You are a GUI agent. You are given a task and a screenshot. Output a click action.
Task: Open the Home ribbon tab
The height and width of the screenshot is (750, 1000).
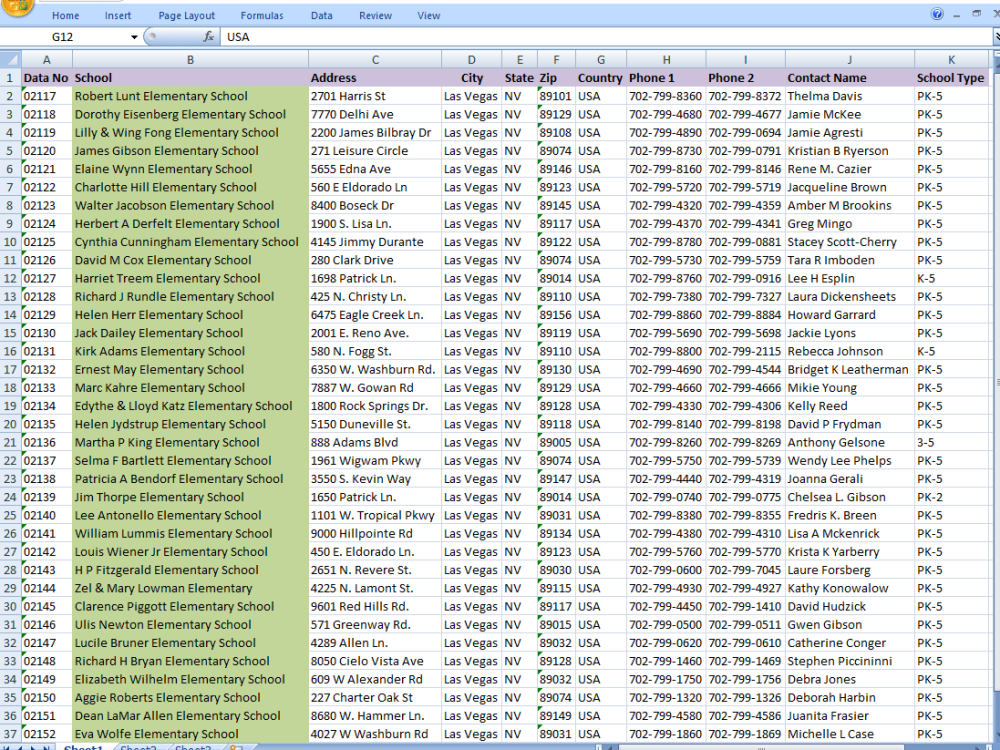click(x=66, y=15)
